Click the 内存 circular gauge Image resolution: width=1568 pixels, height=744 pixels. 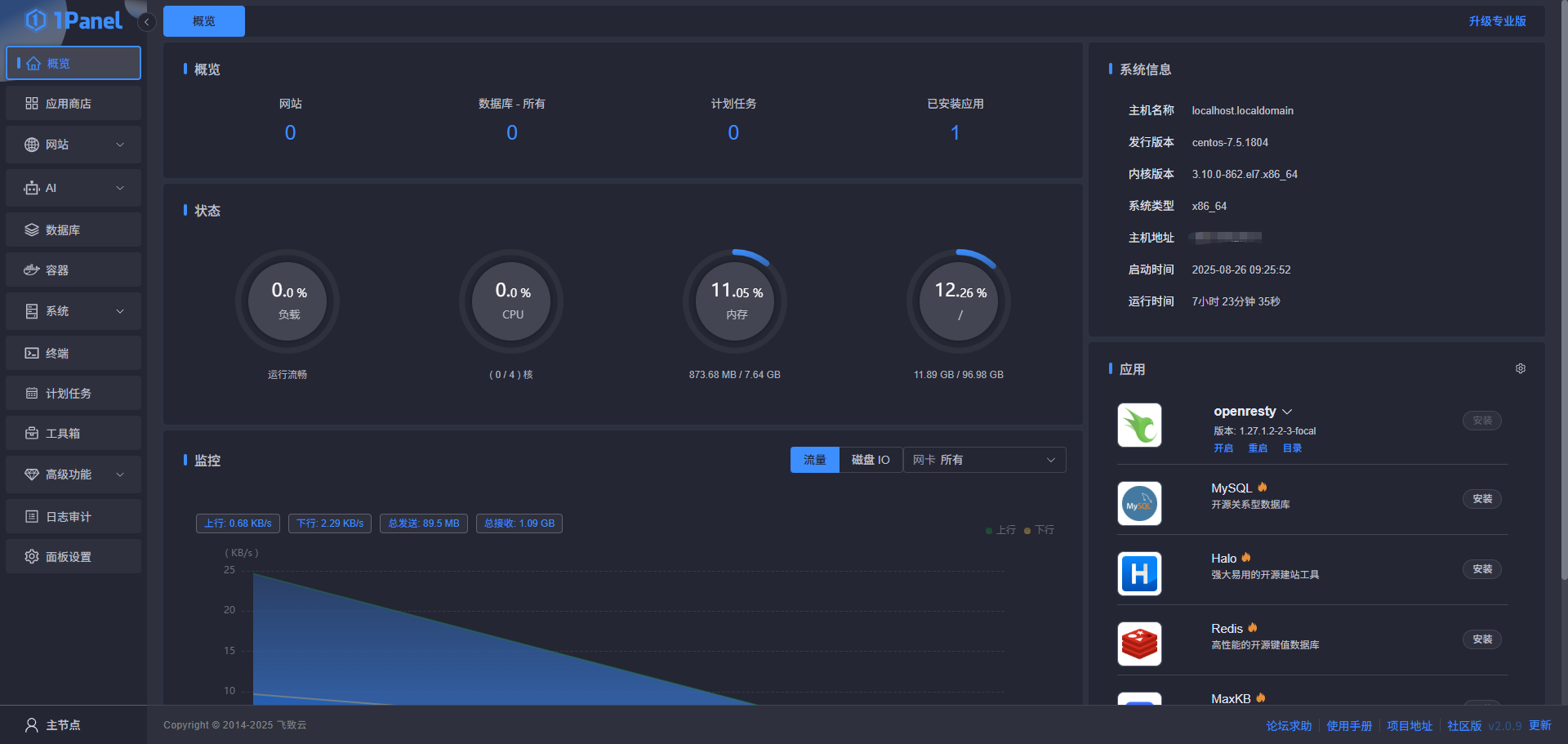(736, 301)
